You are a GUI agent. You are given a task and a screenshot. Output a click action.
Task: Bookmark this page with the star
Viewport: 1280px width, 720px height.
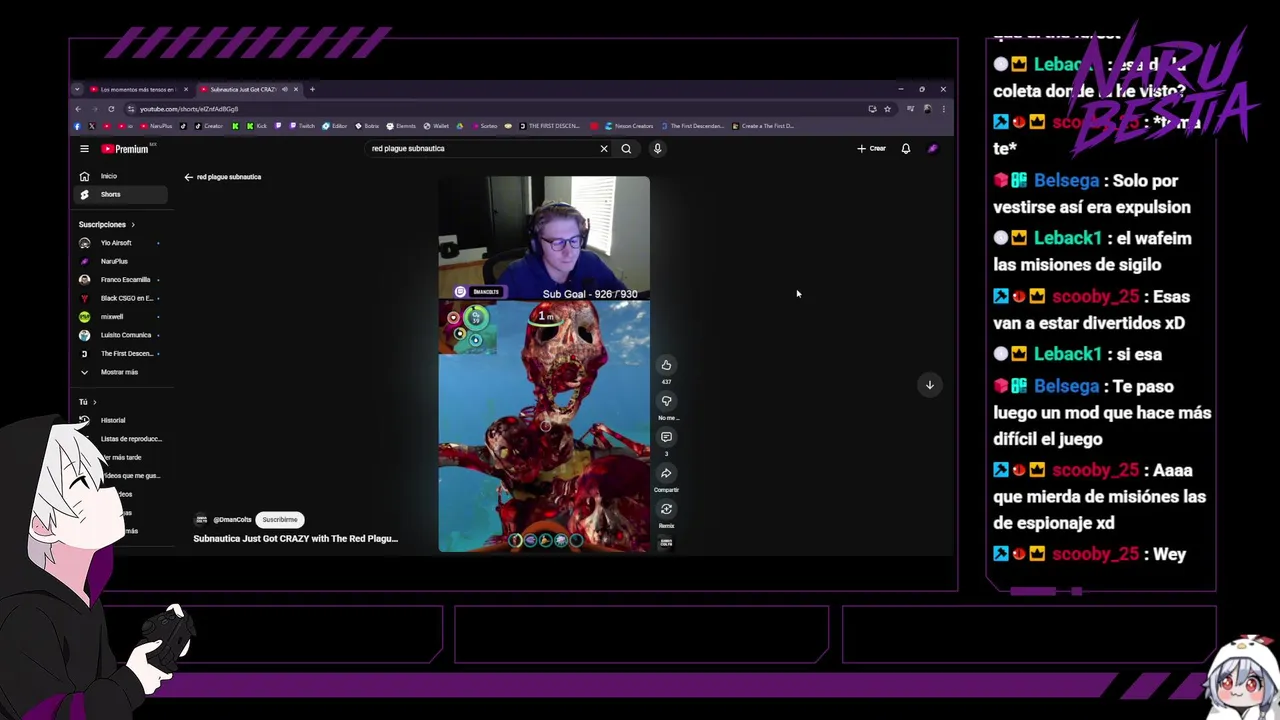[x=887, y=109]
